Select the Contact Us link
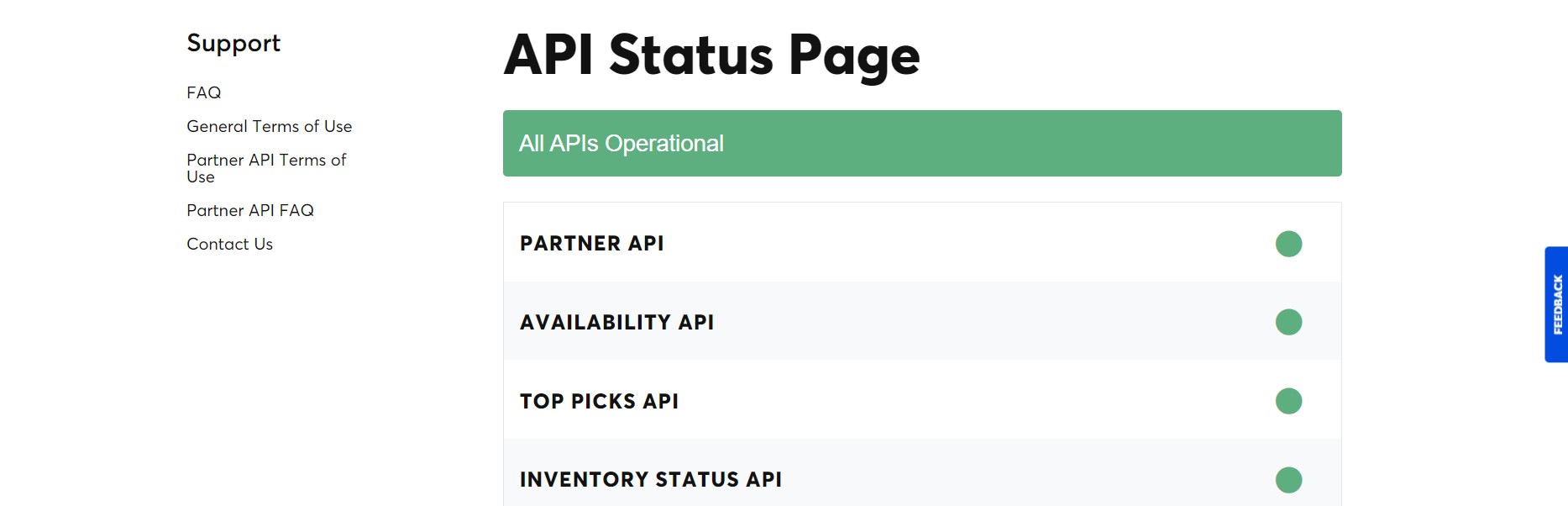 pyautogui.click(x=229, y=244)
